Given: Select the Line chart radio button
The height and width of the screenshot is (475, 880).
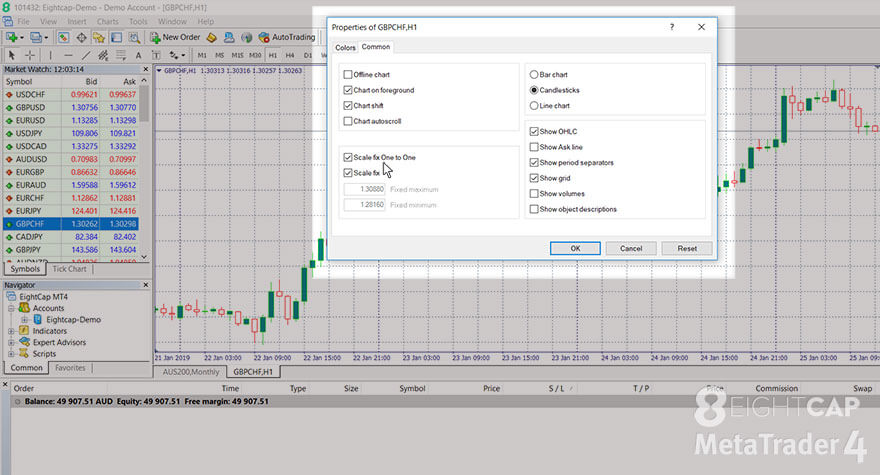Looking at the screenshot, I should (x=534, y=106).
